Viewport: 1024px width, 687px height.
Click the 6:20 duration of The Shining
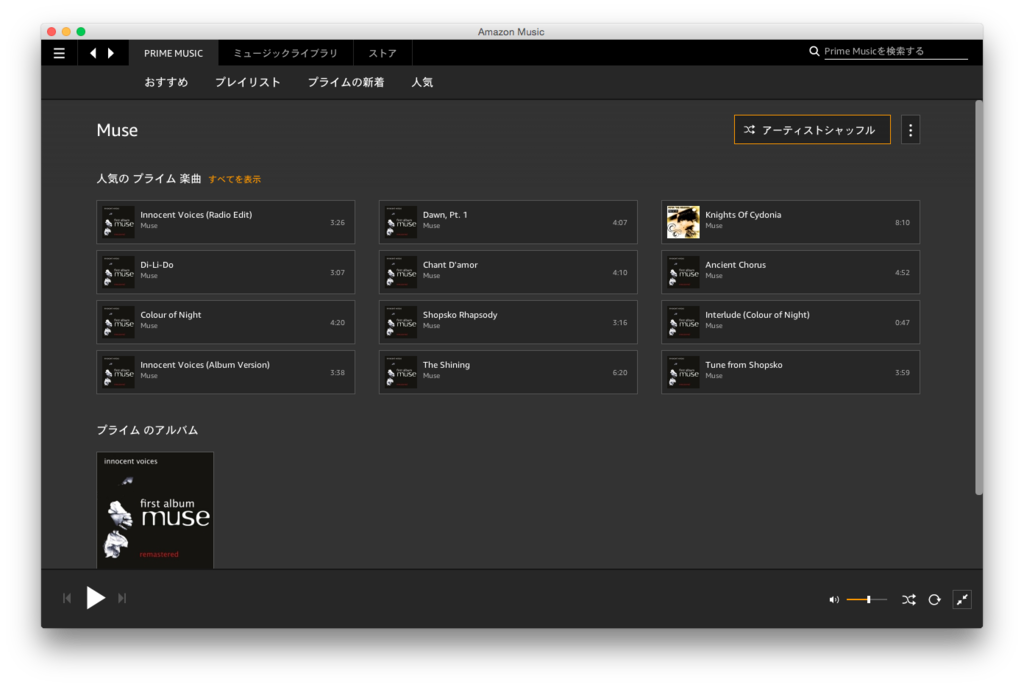(620, 373)
